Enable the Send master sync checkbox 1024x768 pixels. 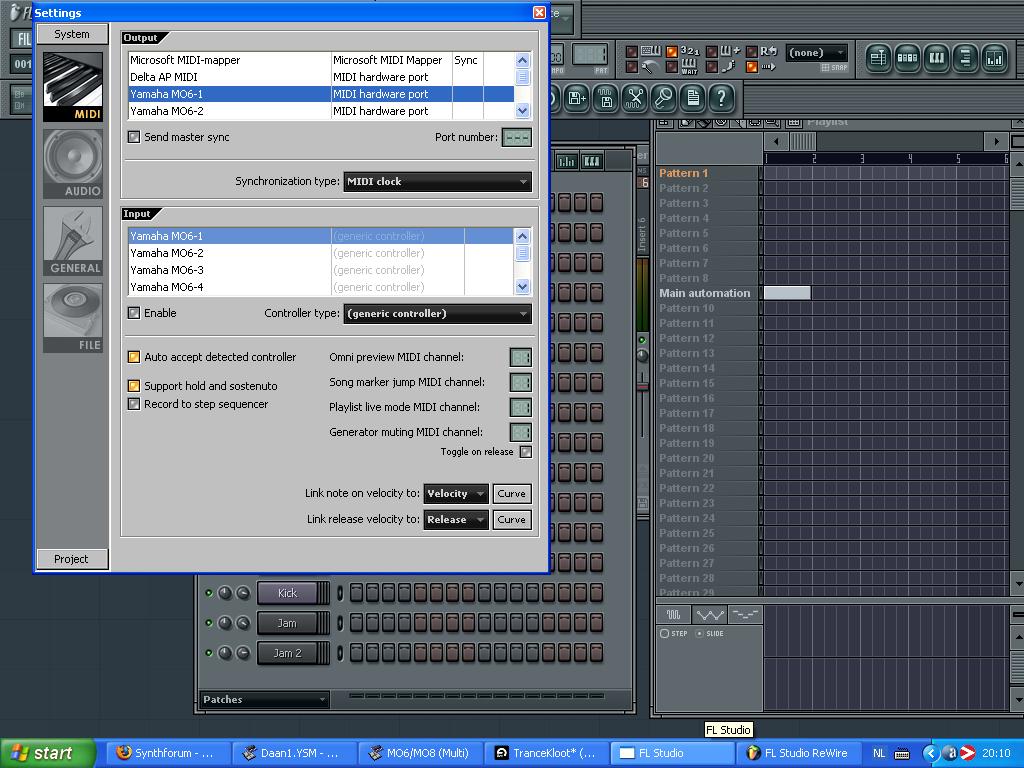tap(134, 137)
